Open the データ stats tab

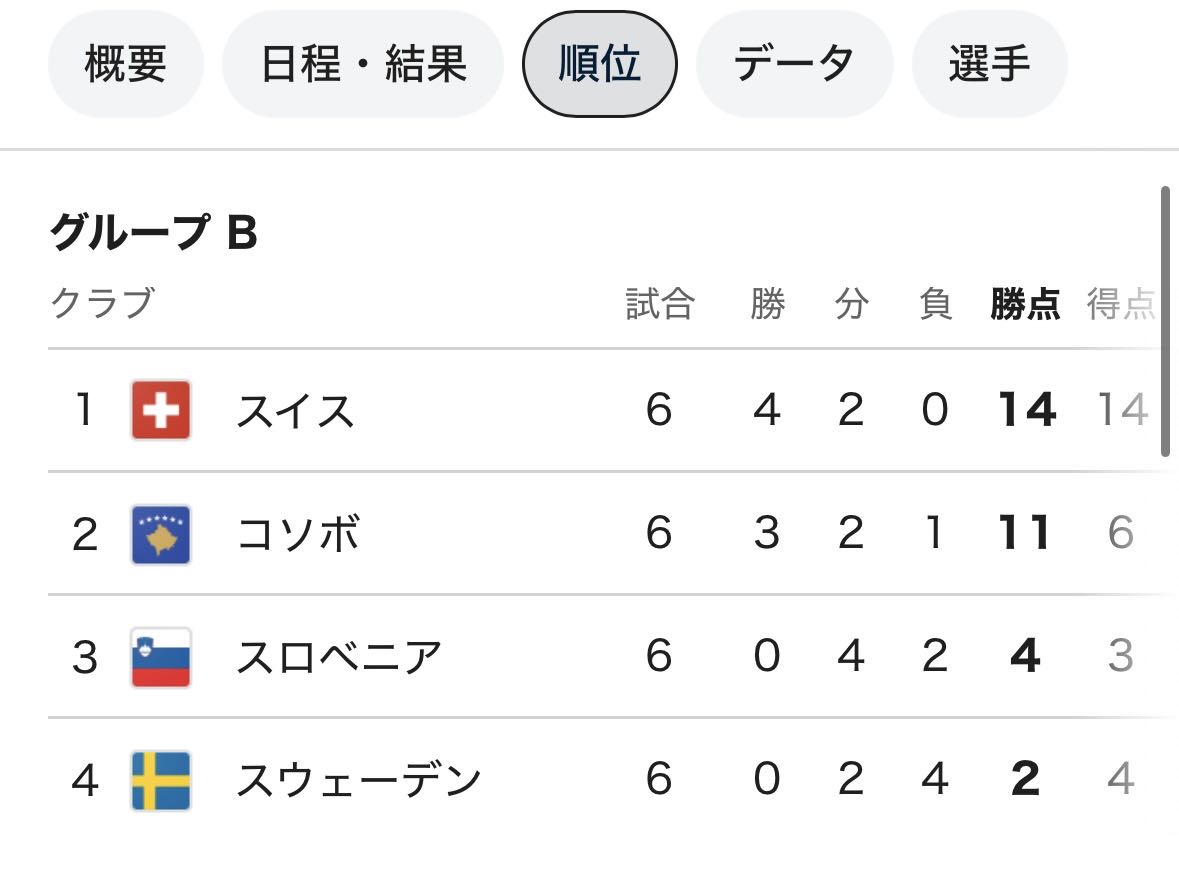794,65
